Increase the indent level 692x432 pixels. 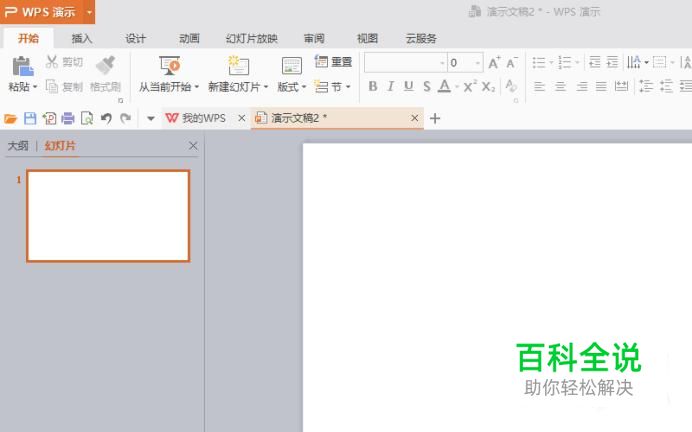click(613, 62)
